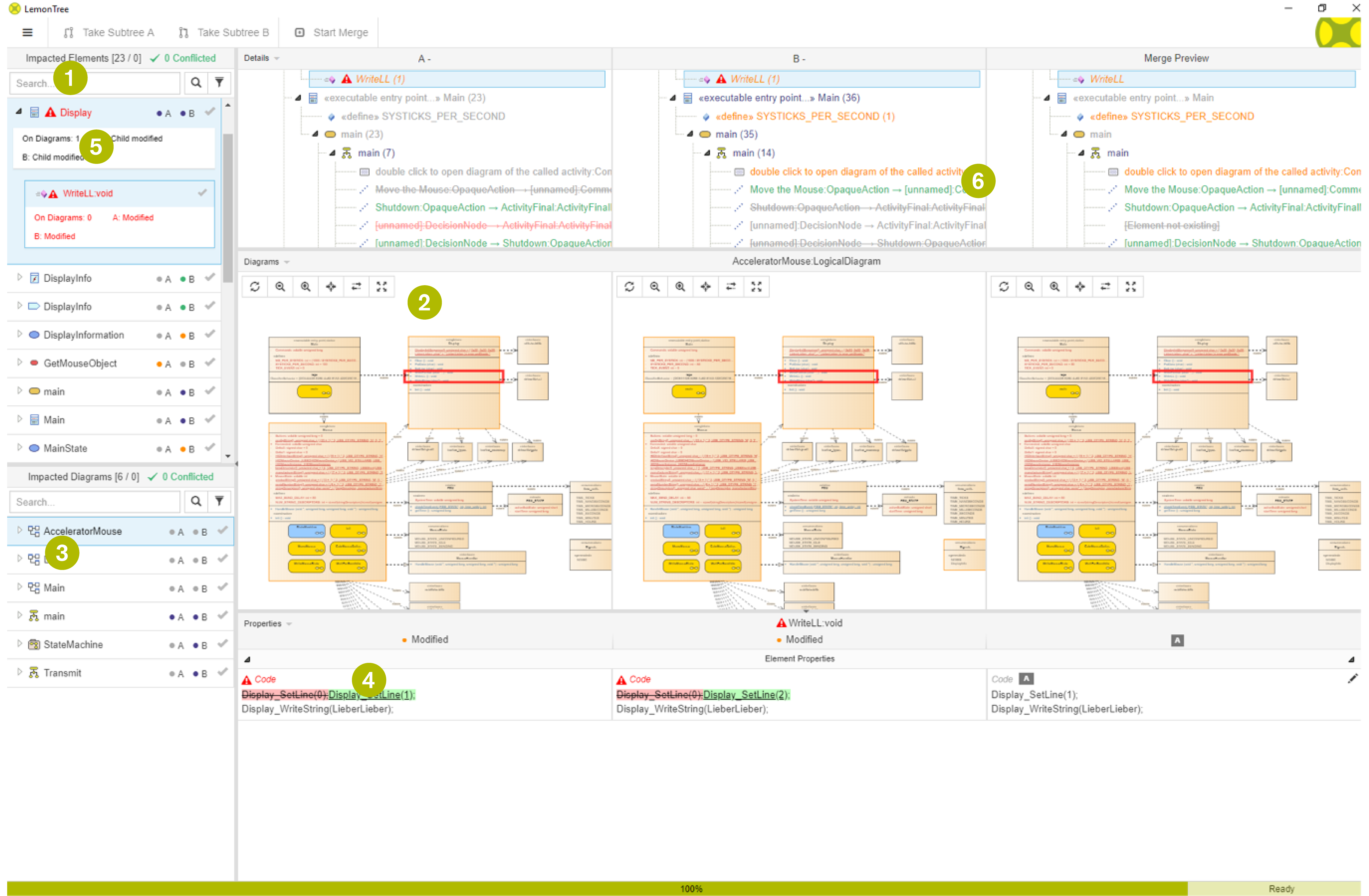Image resolution: width=1369 pixels, height=896 pixels.
Task: Toggle checkmark on Transmit diagram row
Action: coord(223,672)
